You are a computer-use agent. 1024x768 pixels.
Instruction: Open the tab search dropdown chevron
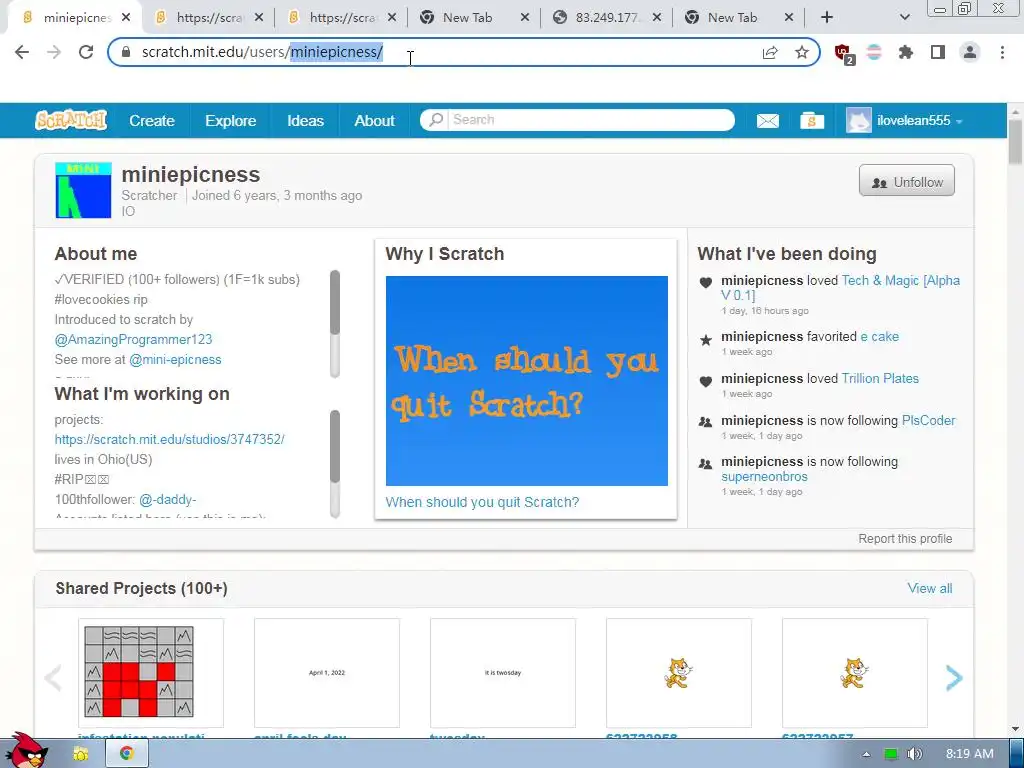(x=904, y=18)
